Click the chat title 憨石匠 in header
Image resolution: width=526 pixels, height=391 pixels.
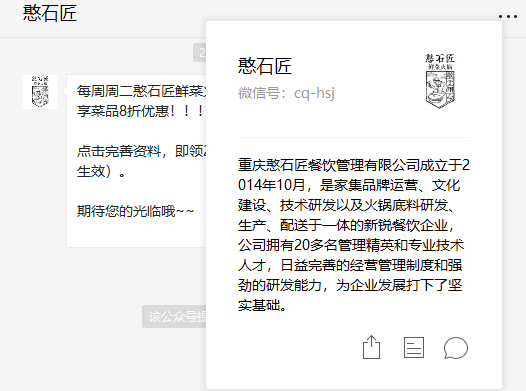click(50, 13)
